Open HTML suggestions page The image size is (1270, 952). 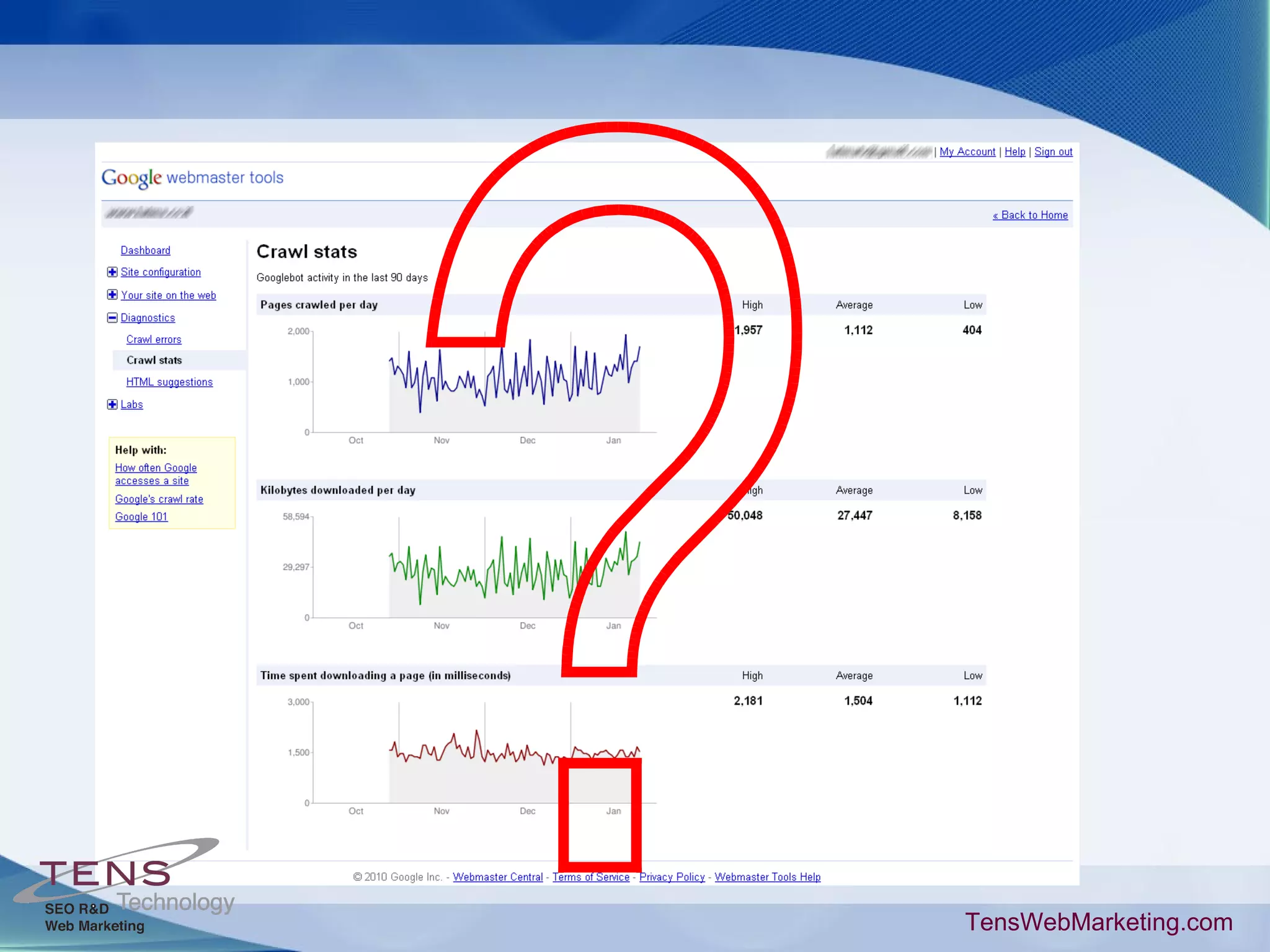[x=169, y=382]
